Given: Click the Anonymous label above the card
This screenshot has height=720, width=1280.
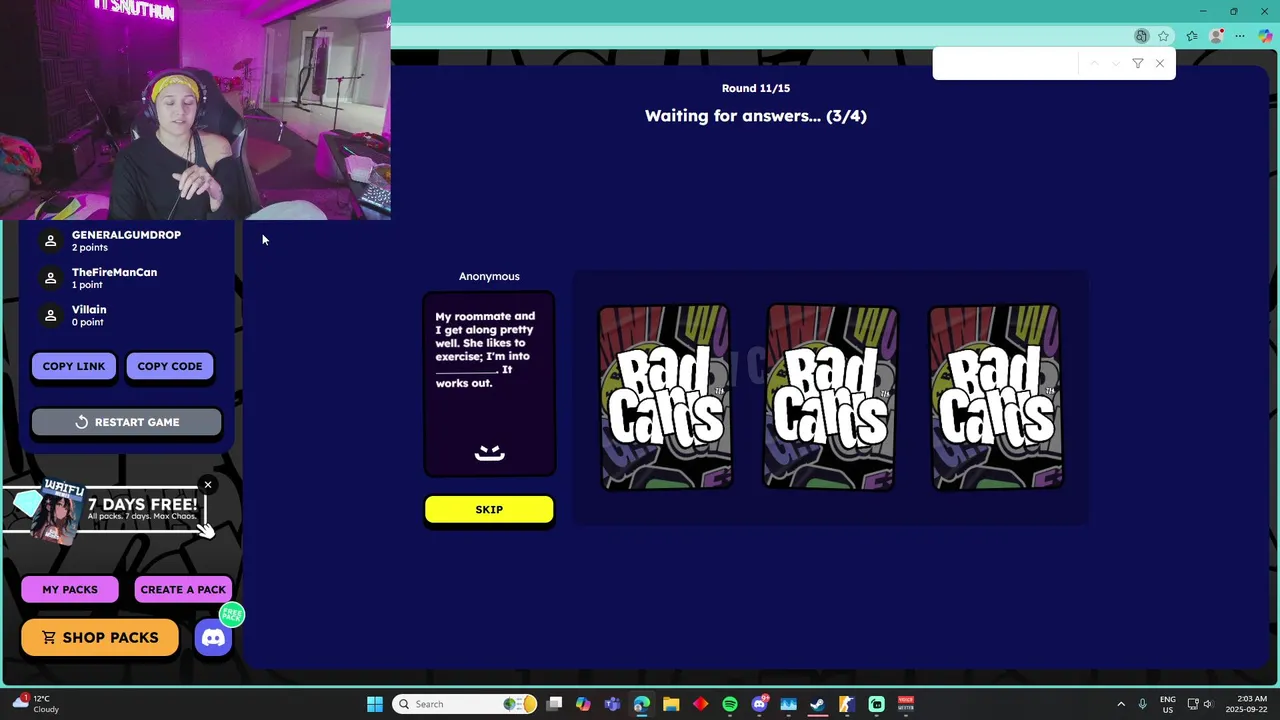Looking at the screenshot, I should coord(489,276).
